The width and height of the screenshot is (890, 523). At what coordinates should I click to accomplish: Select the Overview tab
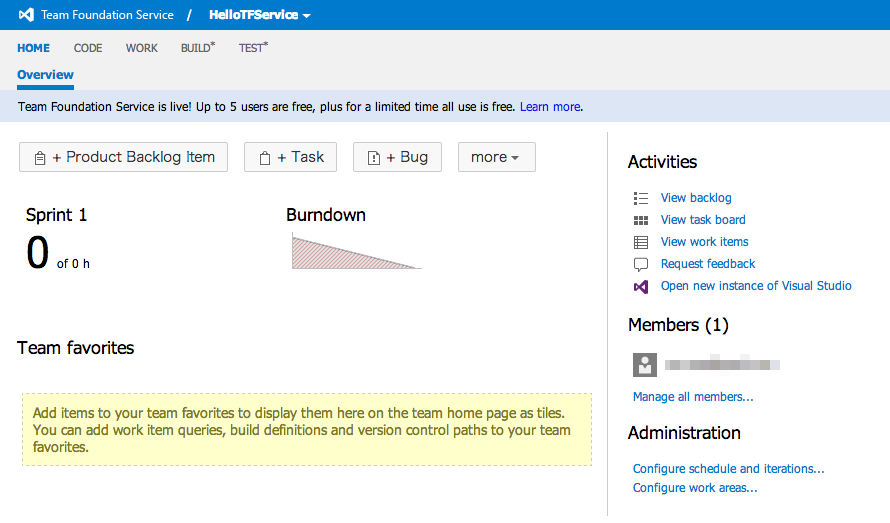[x=45, y=75]
